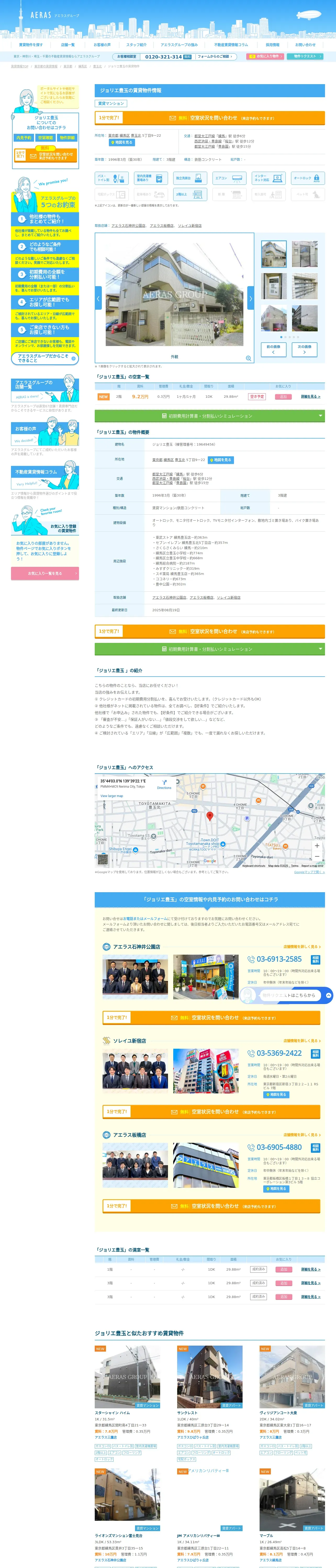Click the 内見予約 sidebar button
Image resolution: width=336 pixels, height=1568 pixels.
(x=24, y=137)
